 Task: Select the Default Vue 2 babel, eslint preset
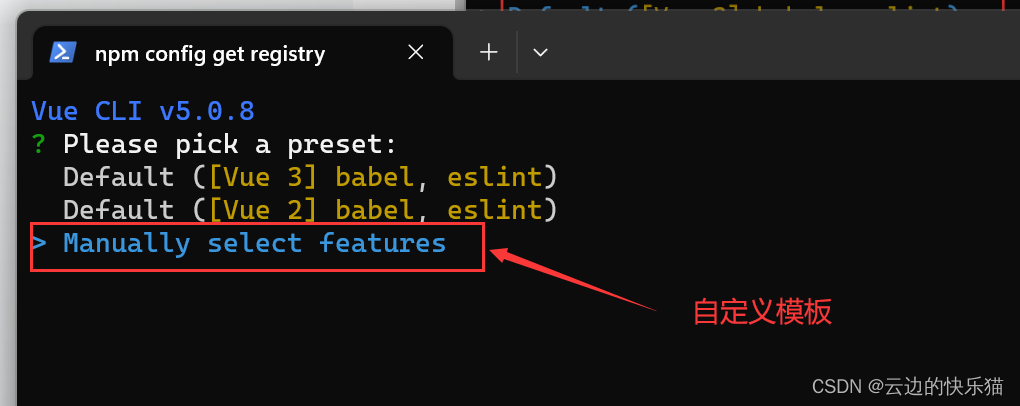coord(310,210)
